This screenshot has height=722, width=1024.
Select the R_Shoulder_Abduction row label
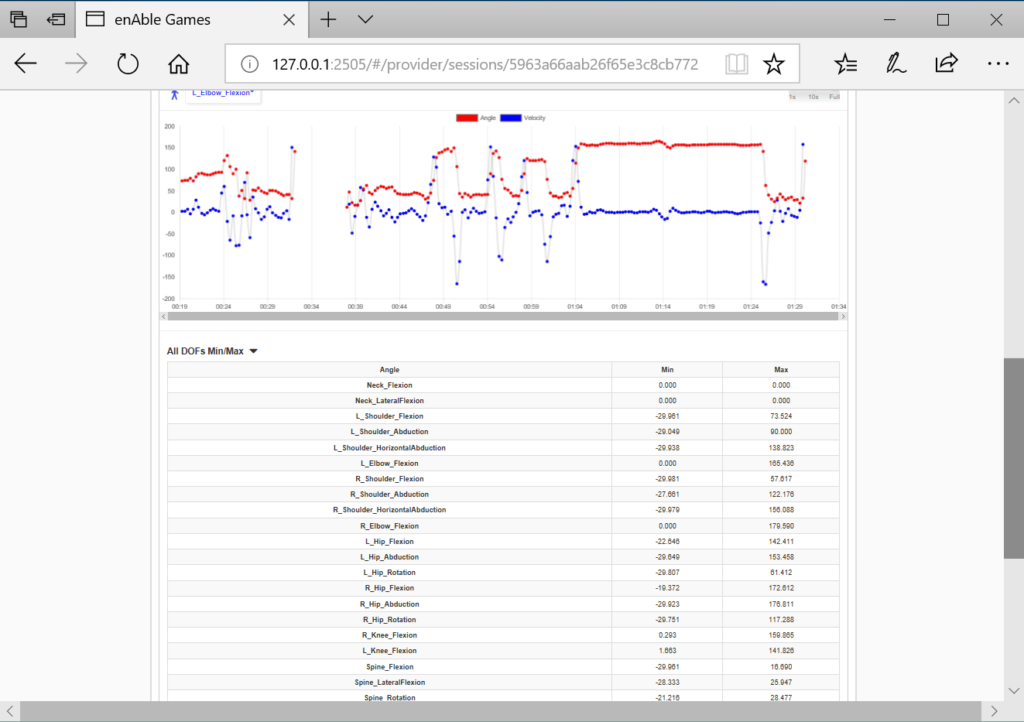(x=389, y=495)
